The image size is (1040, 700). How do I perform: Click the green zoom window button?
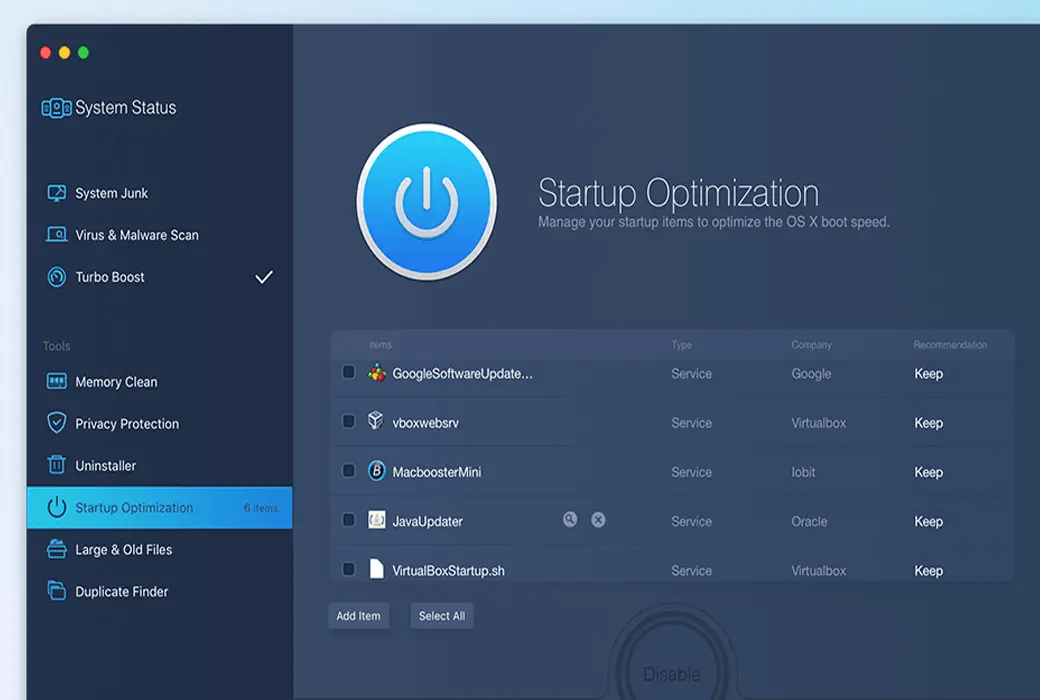84,52
